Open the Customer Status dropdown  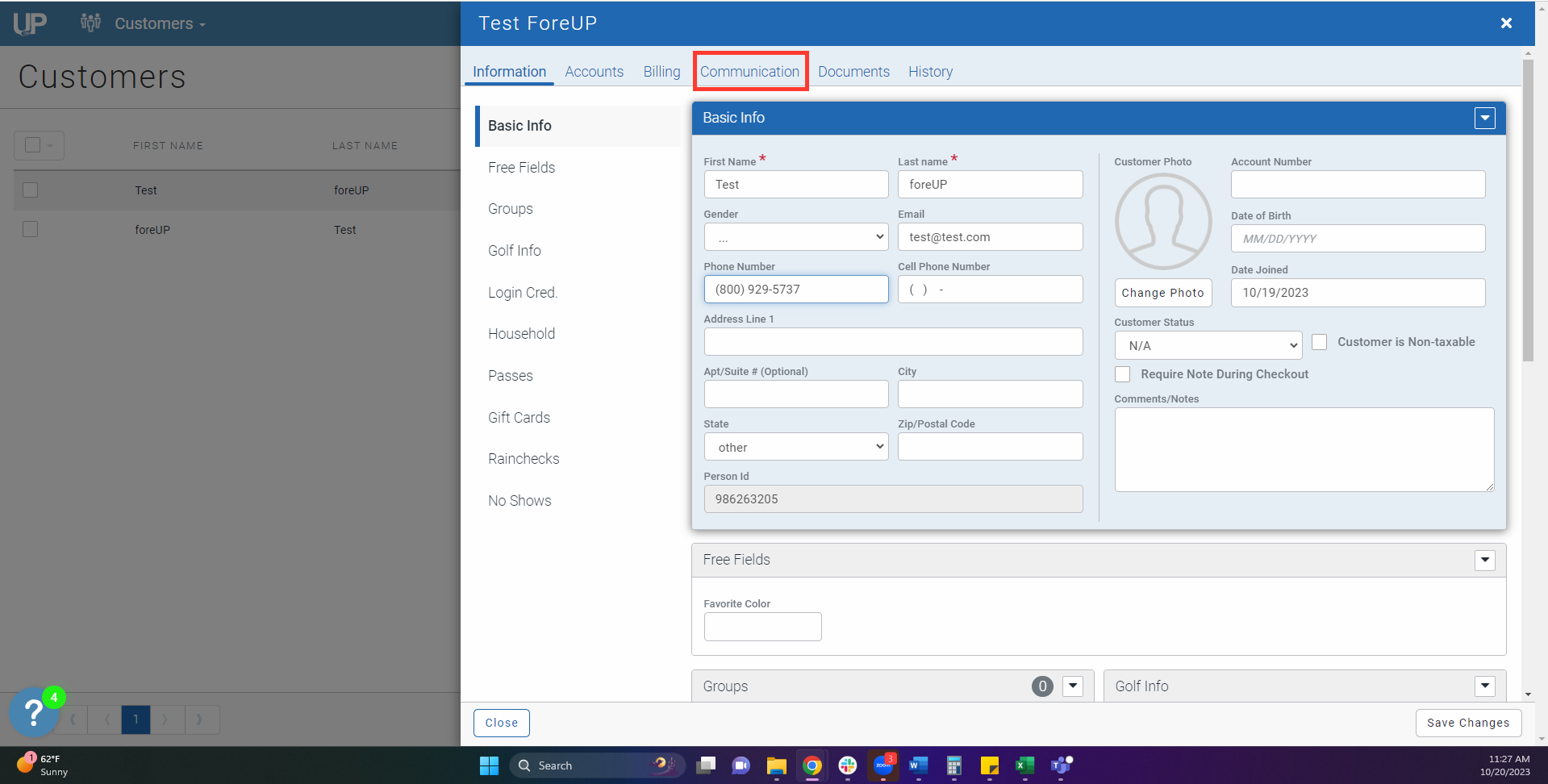coord(1208,345)
